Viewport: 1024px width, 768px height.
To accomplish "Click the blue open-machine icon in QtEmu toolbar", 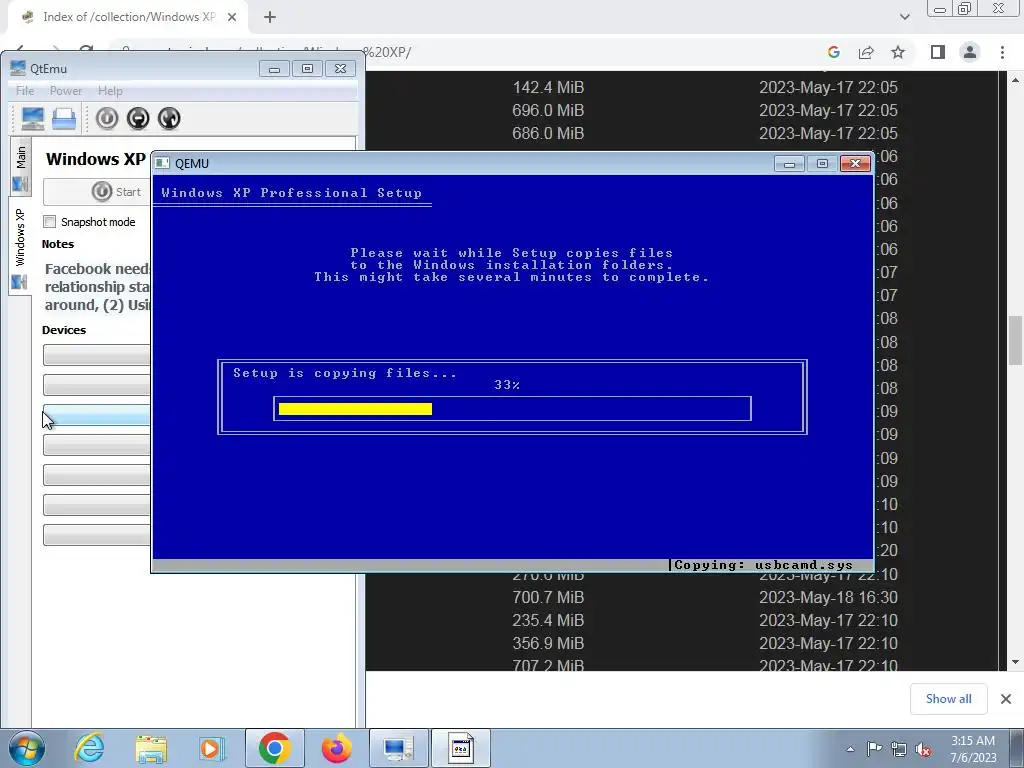I will [x=64, y=118].
